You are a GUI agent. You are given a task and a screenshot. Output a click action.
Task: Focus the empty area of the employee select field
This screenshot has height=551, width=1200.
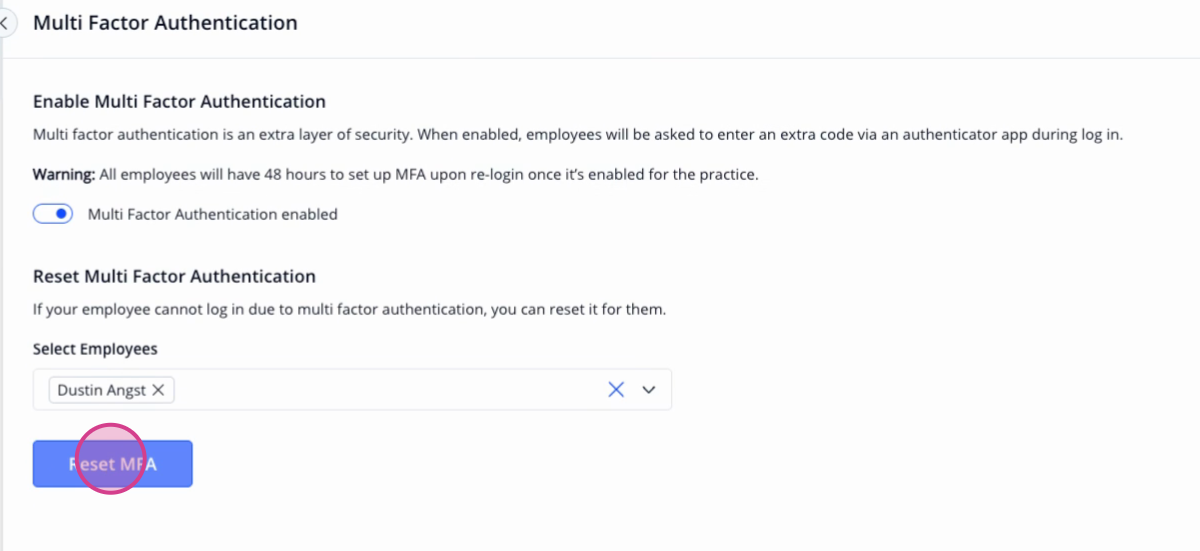pos(390,390)
